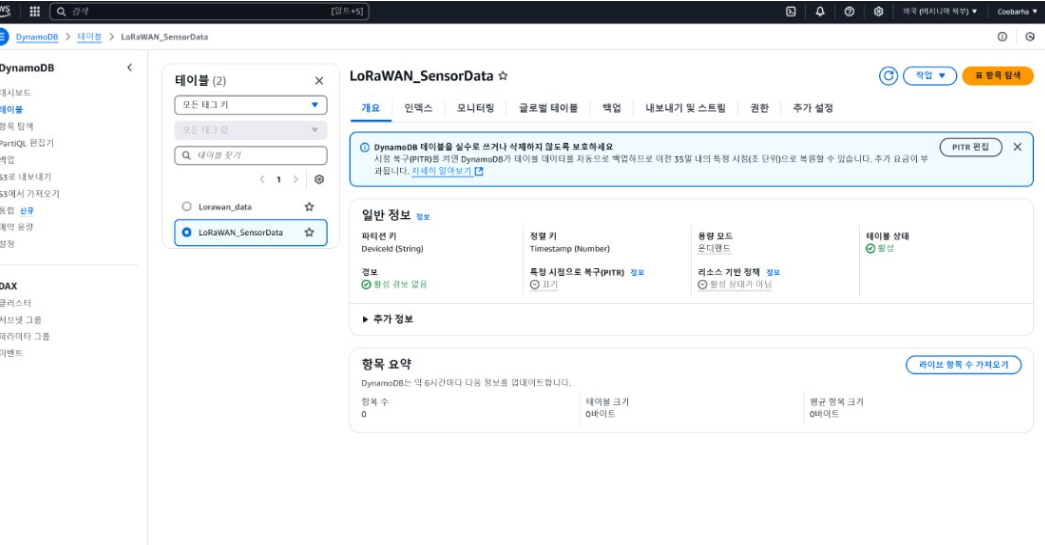Open table list preferences gear
1045x545 pixels.
[319, 179]
